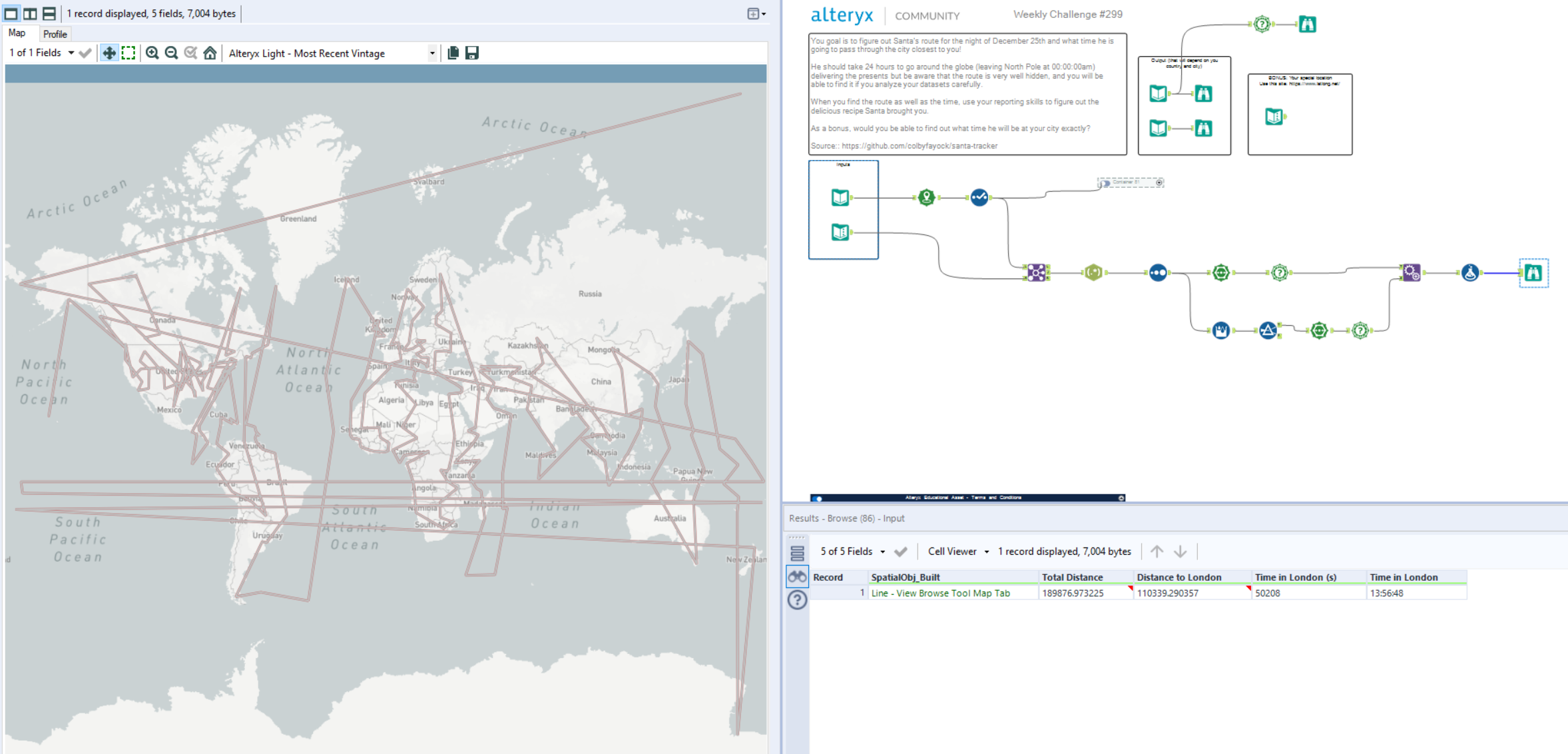Image resolution: width=1568 pixels, height=754 pixels.
Task: Click the github santa-tracker source link text
Action: pyautogui.click(x=919, y=146)
